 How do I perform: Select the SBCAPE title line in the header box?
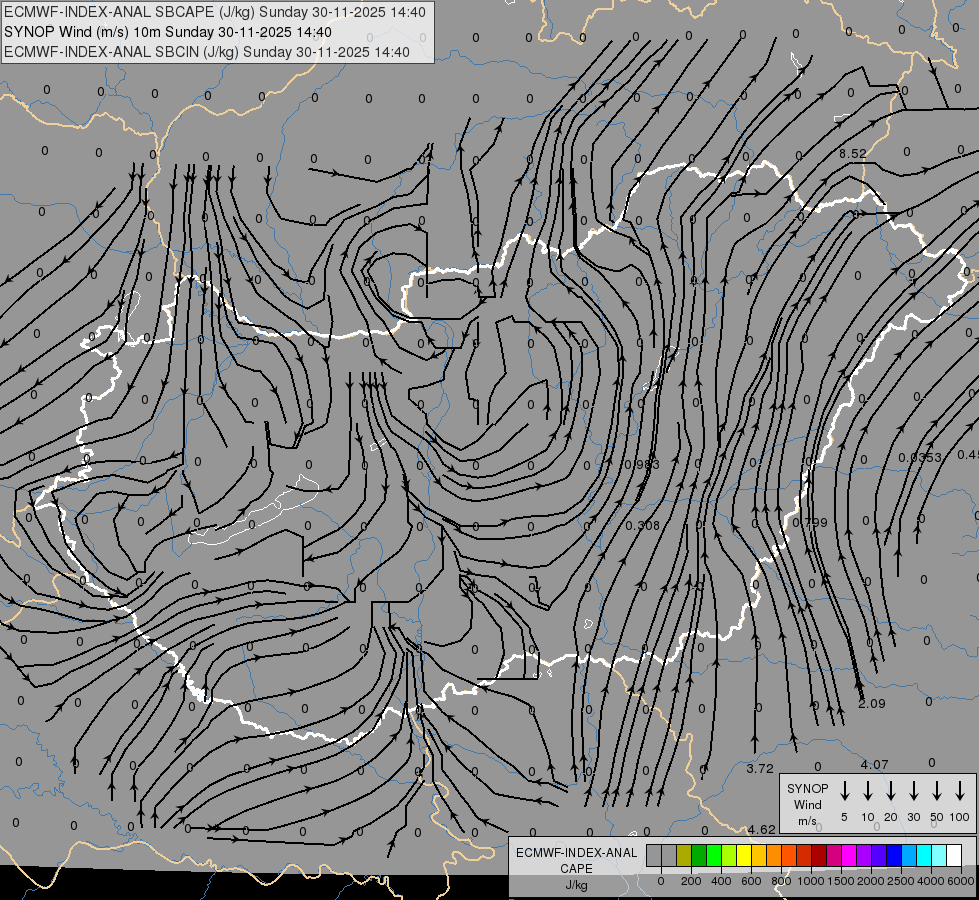215,12
